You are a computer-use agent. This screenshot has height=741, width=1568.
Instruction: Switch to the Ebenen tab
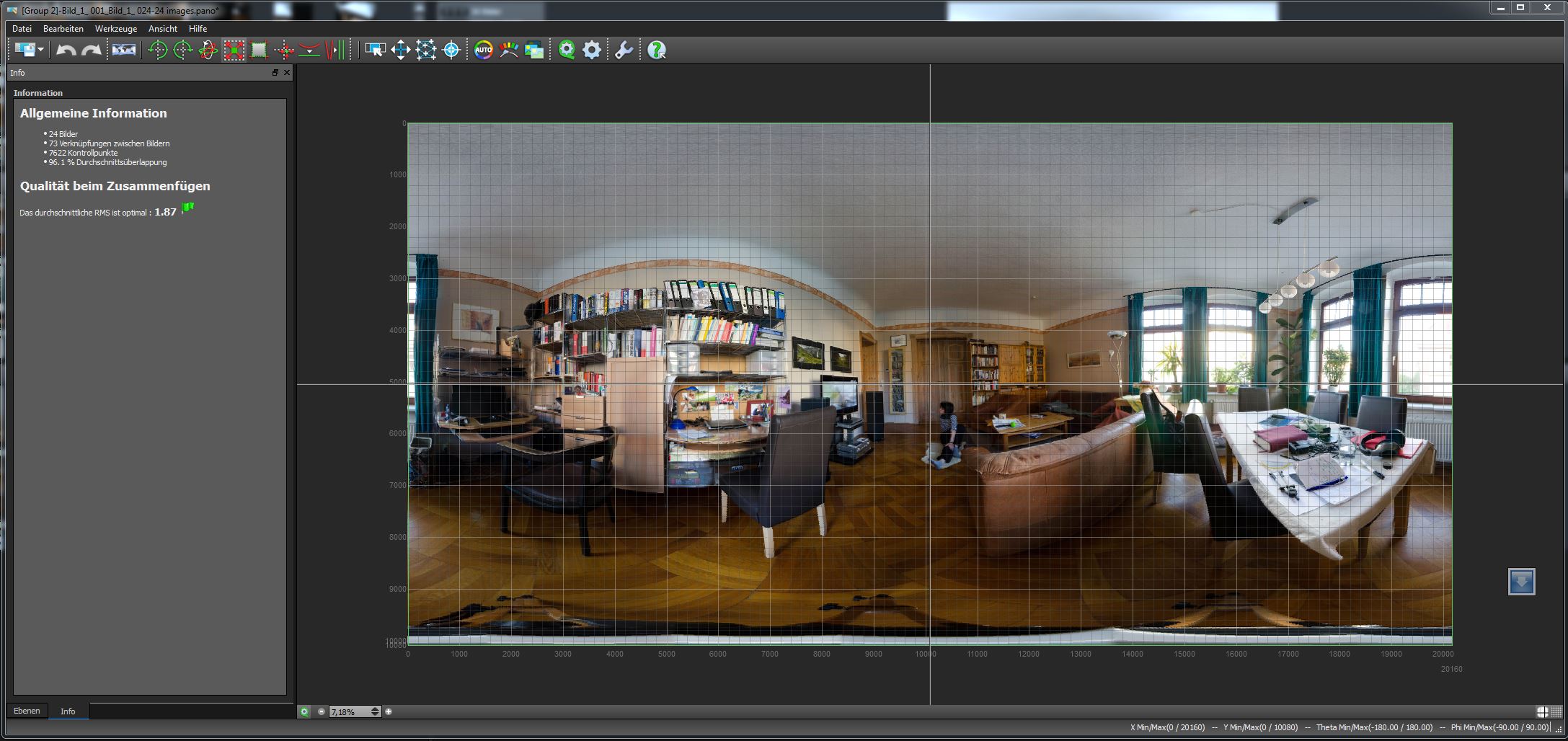[x=27, y=711]
